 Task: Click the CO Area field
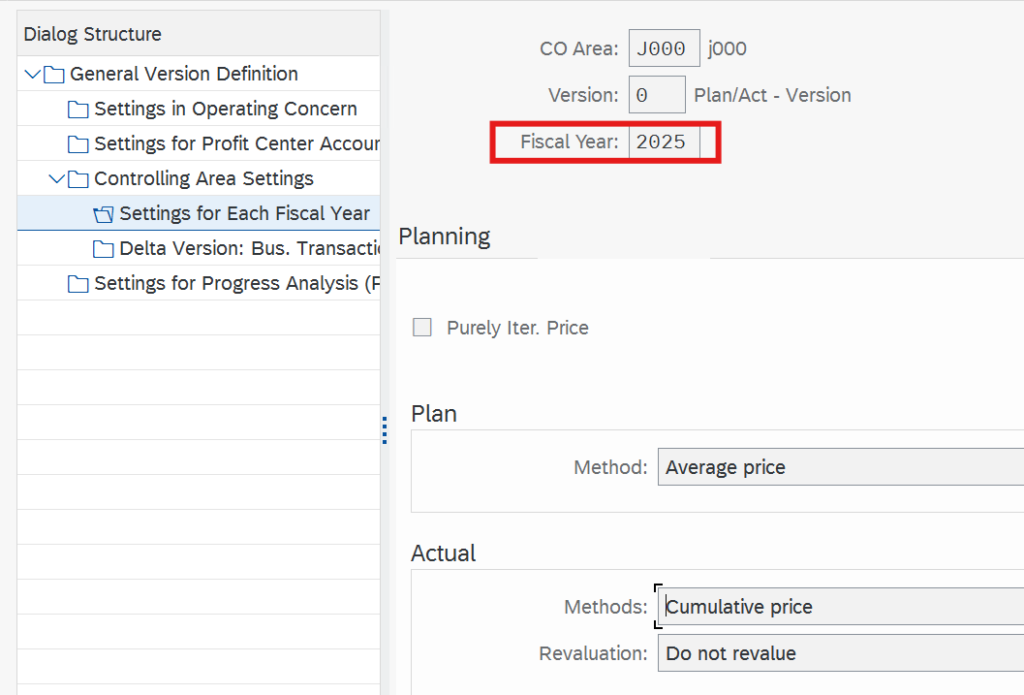tap(663, 48)
